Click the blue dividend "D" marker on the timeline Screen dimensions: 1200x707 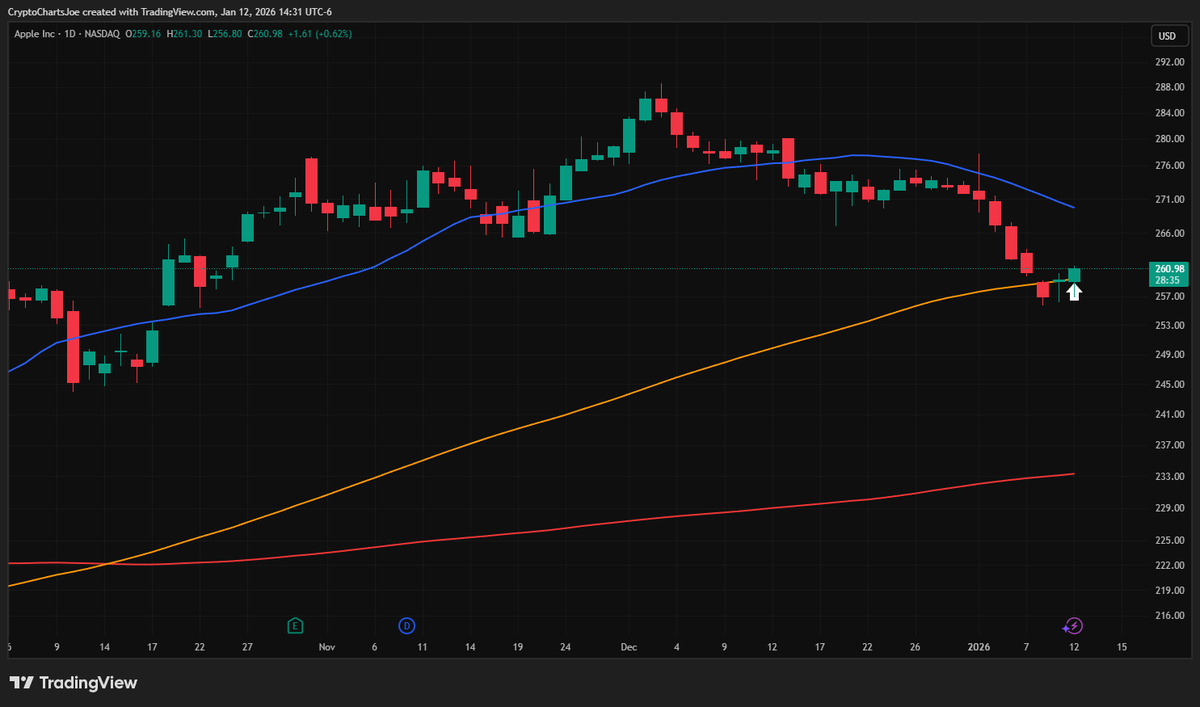pos(406,625)
